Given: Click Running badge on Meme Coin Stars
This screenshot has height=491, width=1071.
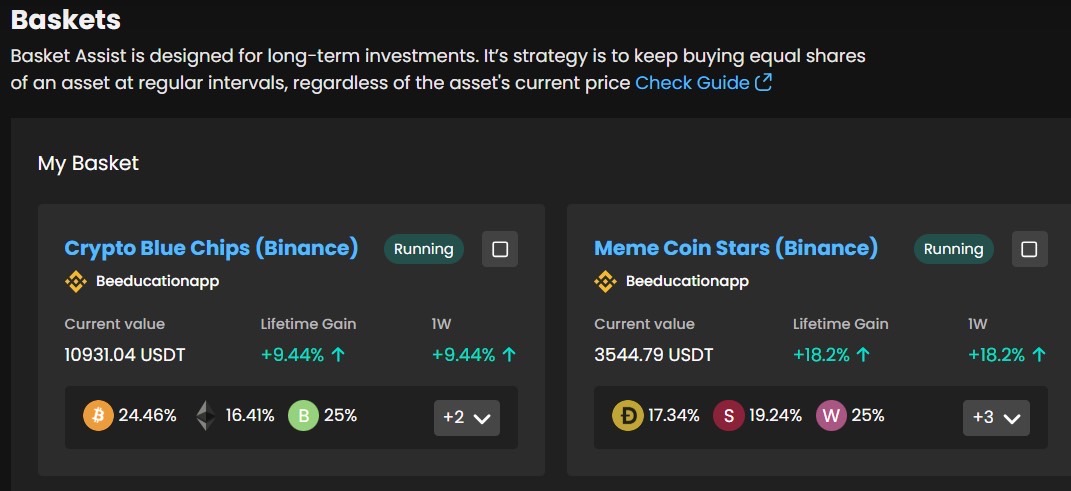Looking at the screenshot, I should click(x=954, y=249).
